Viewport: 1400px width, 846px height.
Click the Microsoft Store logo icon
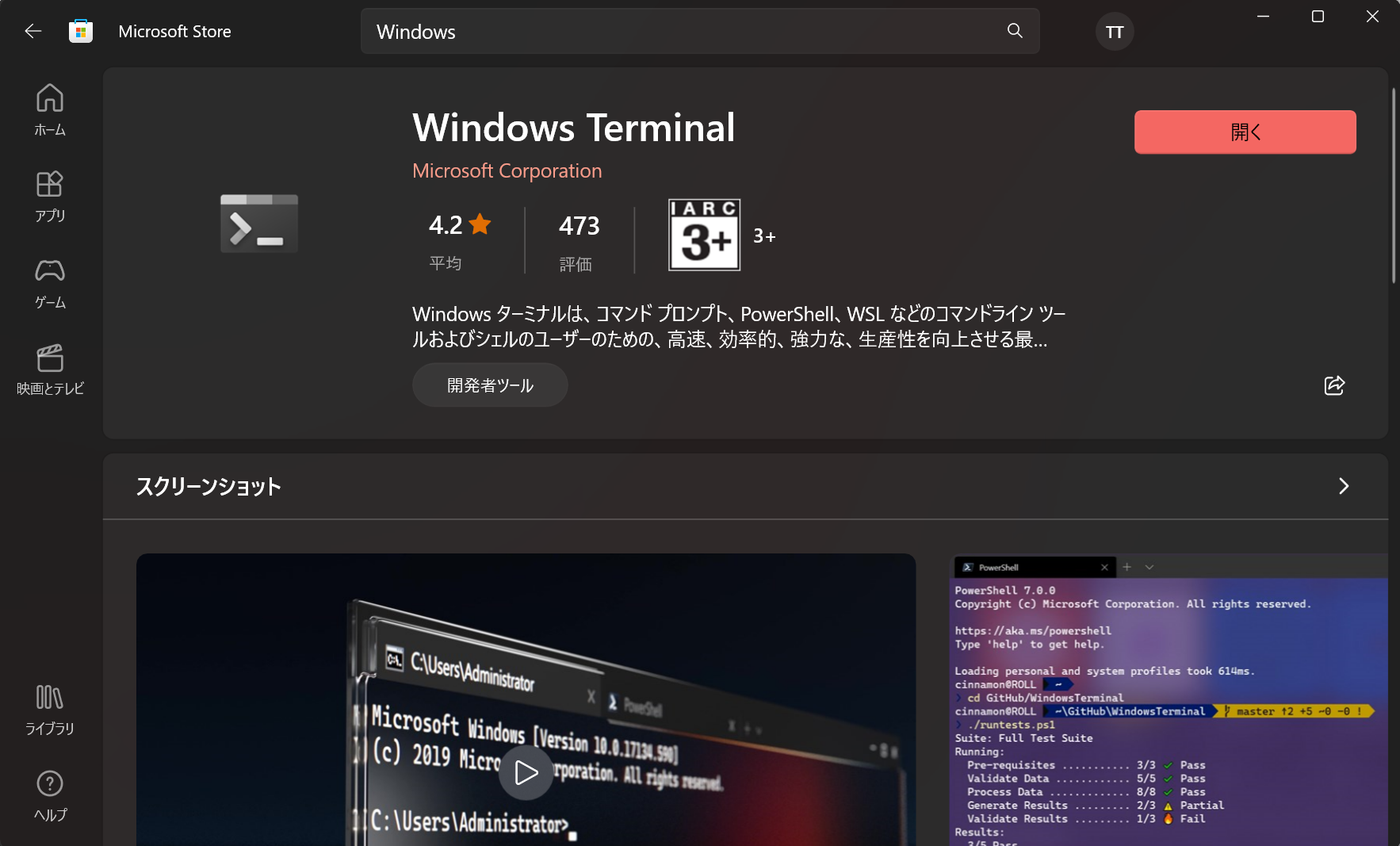(81, 32)
